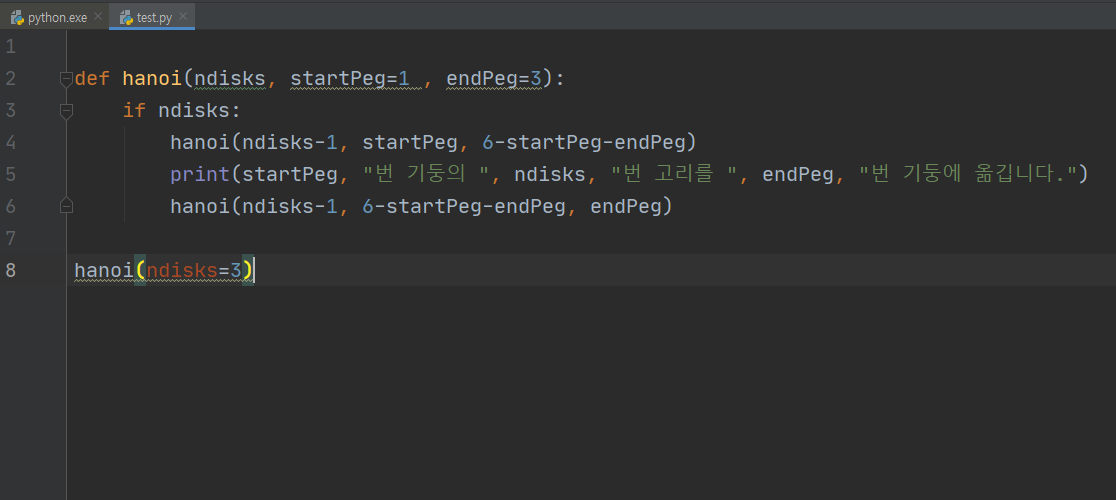Image resolution: width=1116 pixels, height=500 pixels.
Task: Click the Python file icon on python.exe tab
Action: point(17,17)
